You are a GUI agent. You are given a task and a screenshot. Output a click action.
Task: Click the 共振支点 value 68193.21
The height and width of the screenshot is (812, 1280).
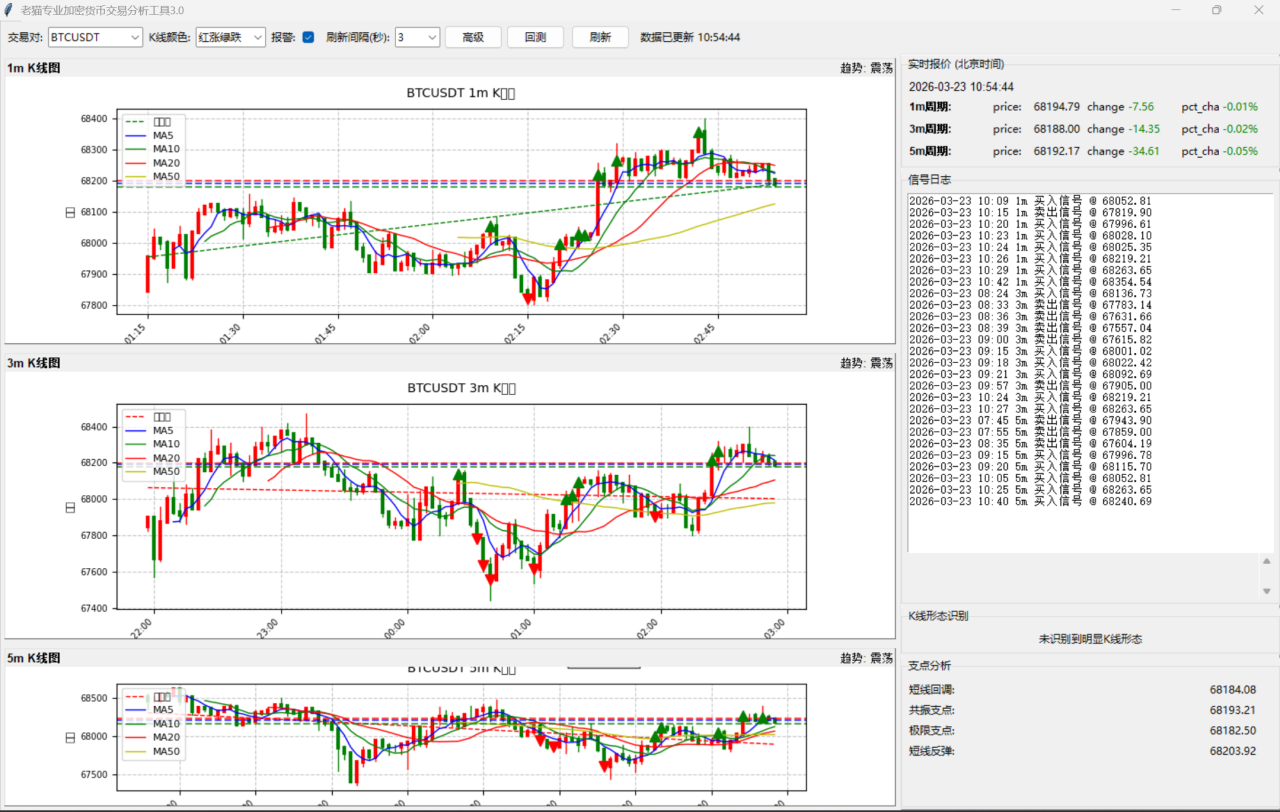click(x=1231, y=710)
